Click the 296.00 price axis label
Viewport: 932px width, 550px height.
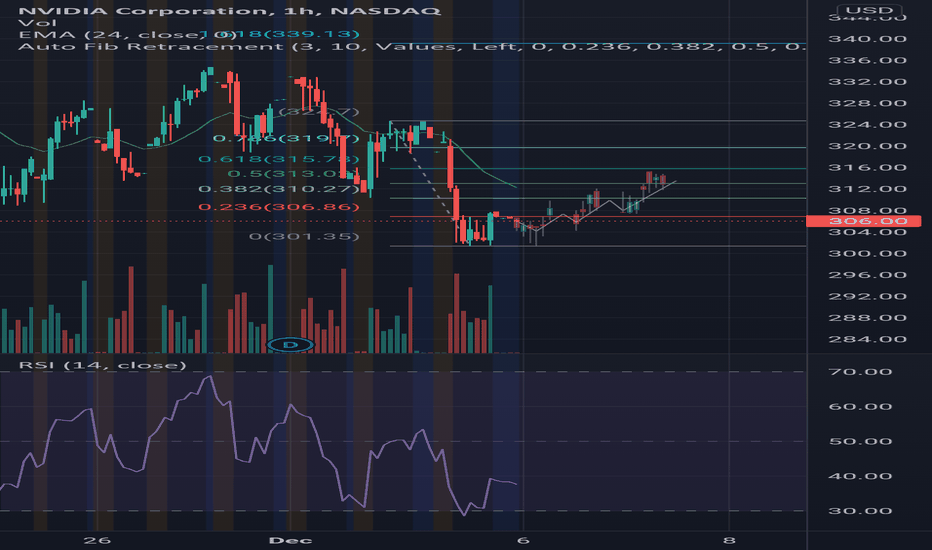(867, 275)
